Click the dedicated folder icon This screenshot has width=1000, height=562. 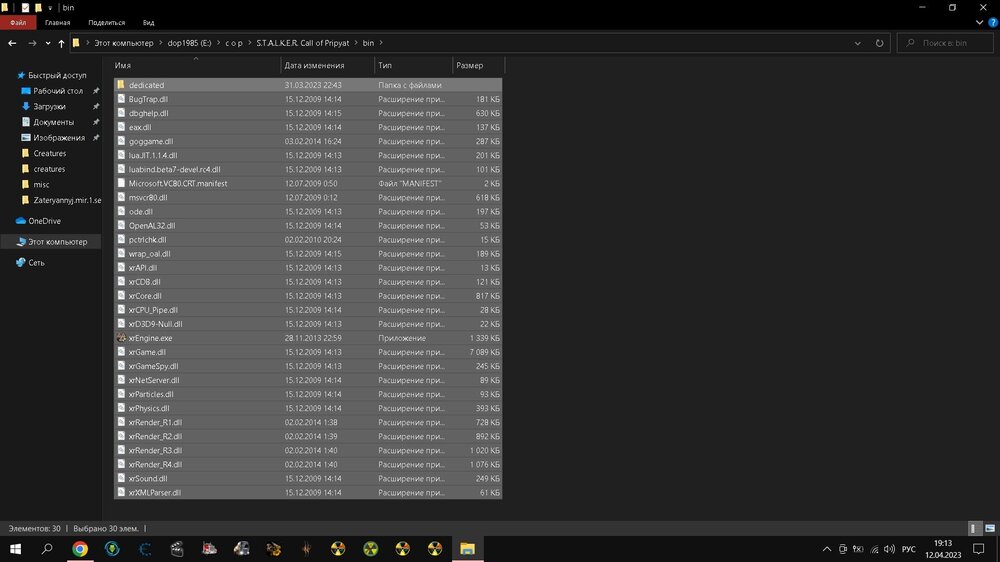121,85
